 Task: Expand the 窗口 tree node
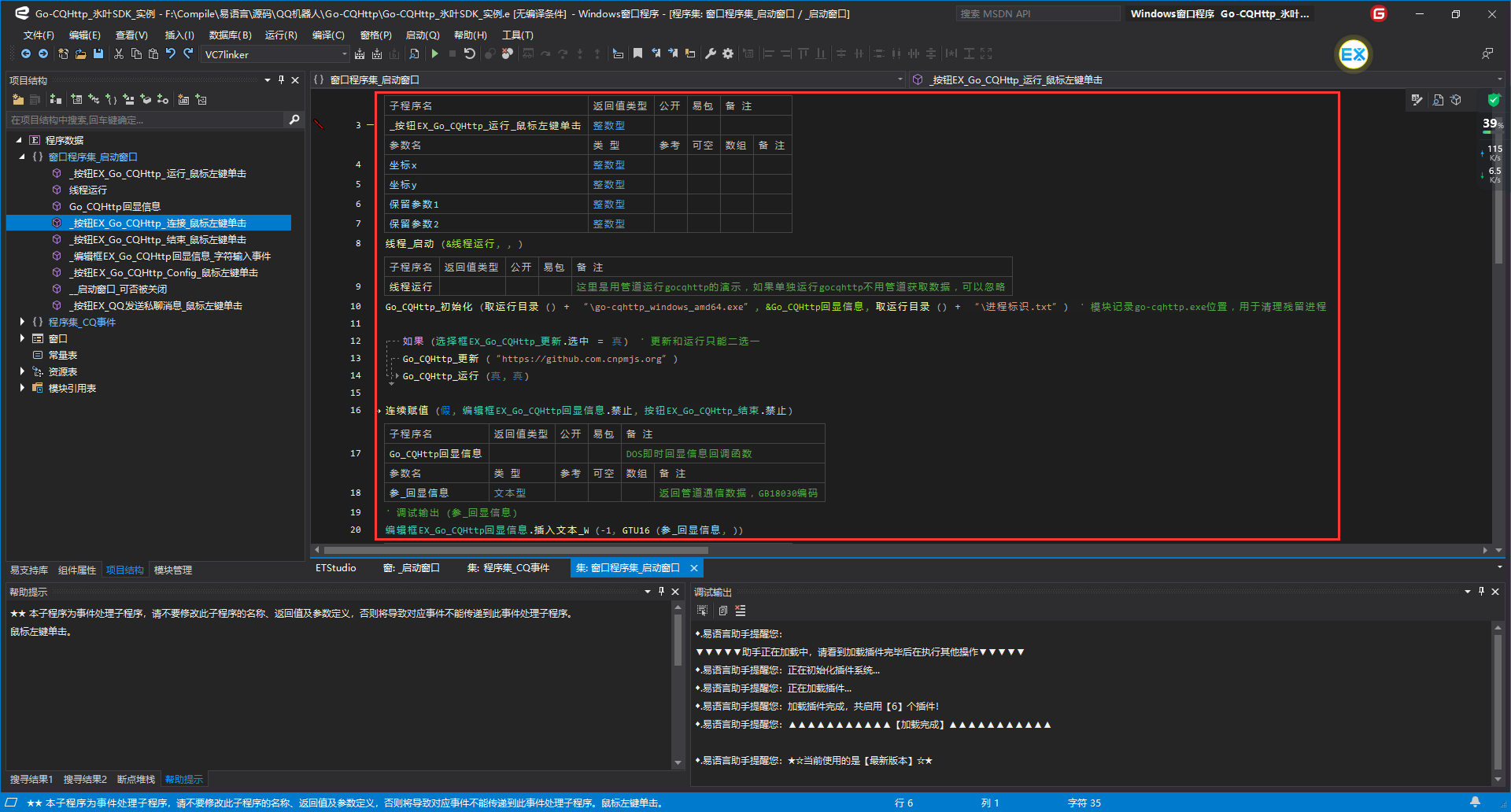click(22, 338)
